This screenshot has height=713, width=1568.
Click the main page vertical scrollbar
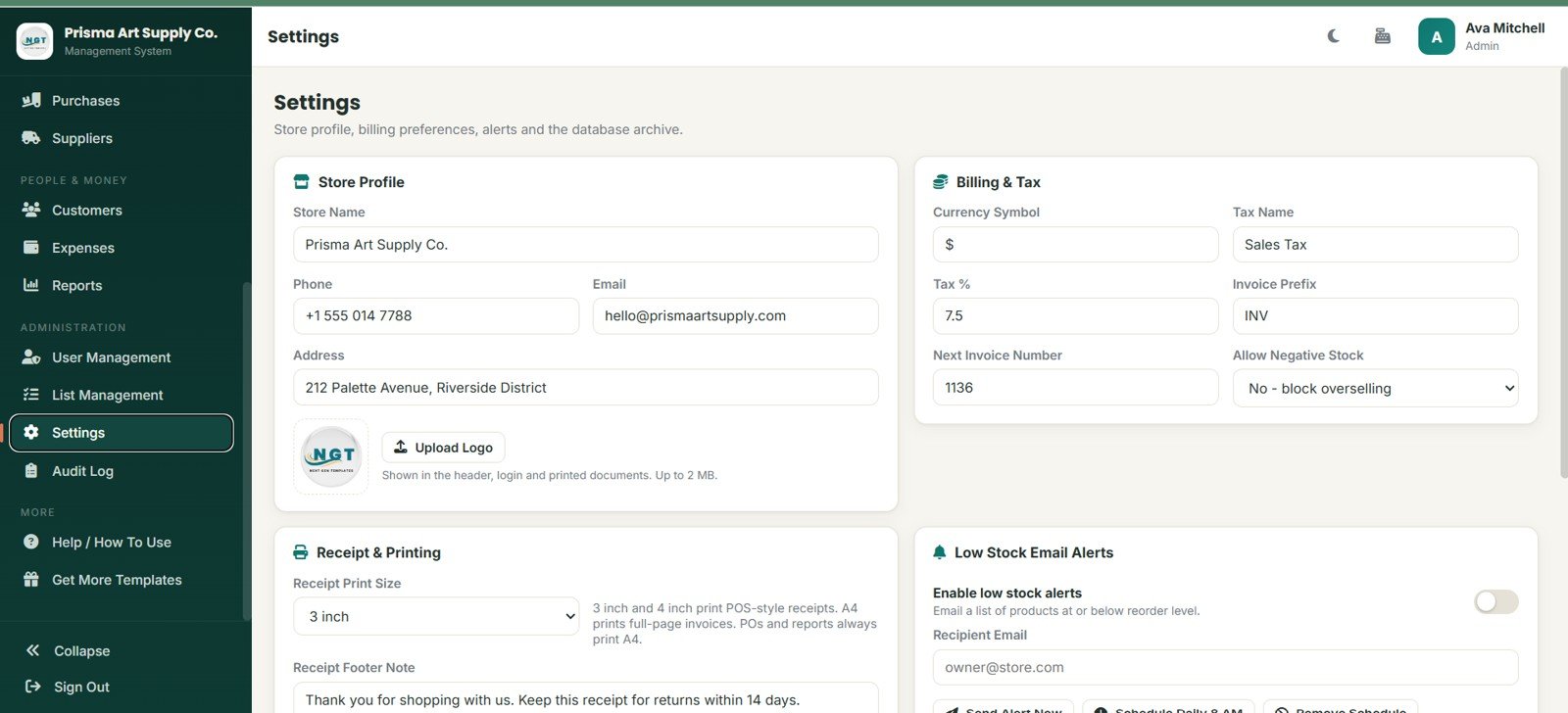point(1563,274)
